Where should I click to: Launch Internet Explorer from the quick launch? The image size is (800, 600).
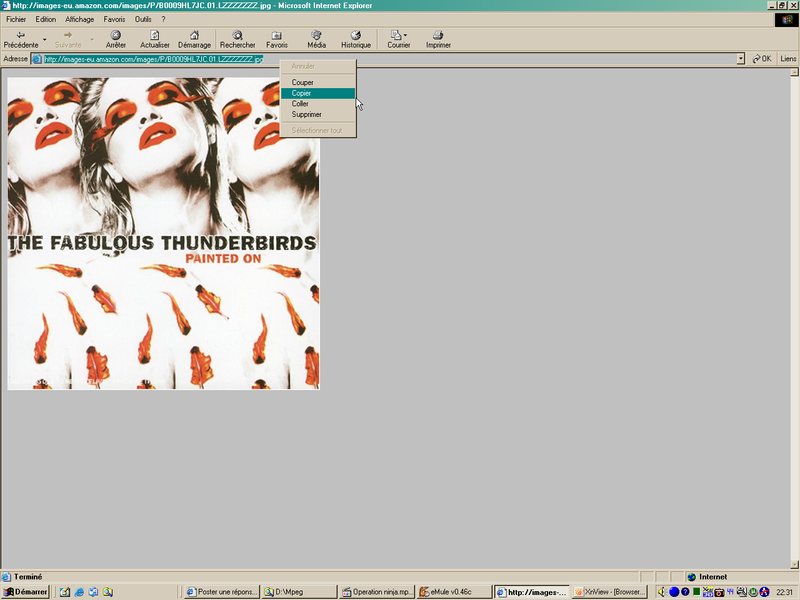79,592
